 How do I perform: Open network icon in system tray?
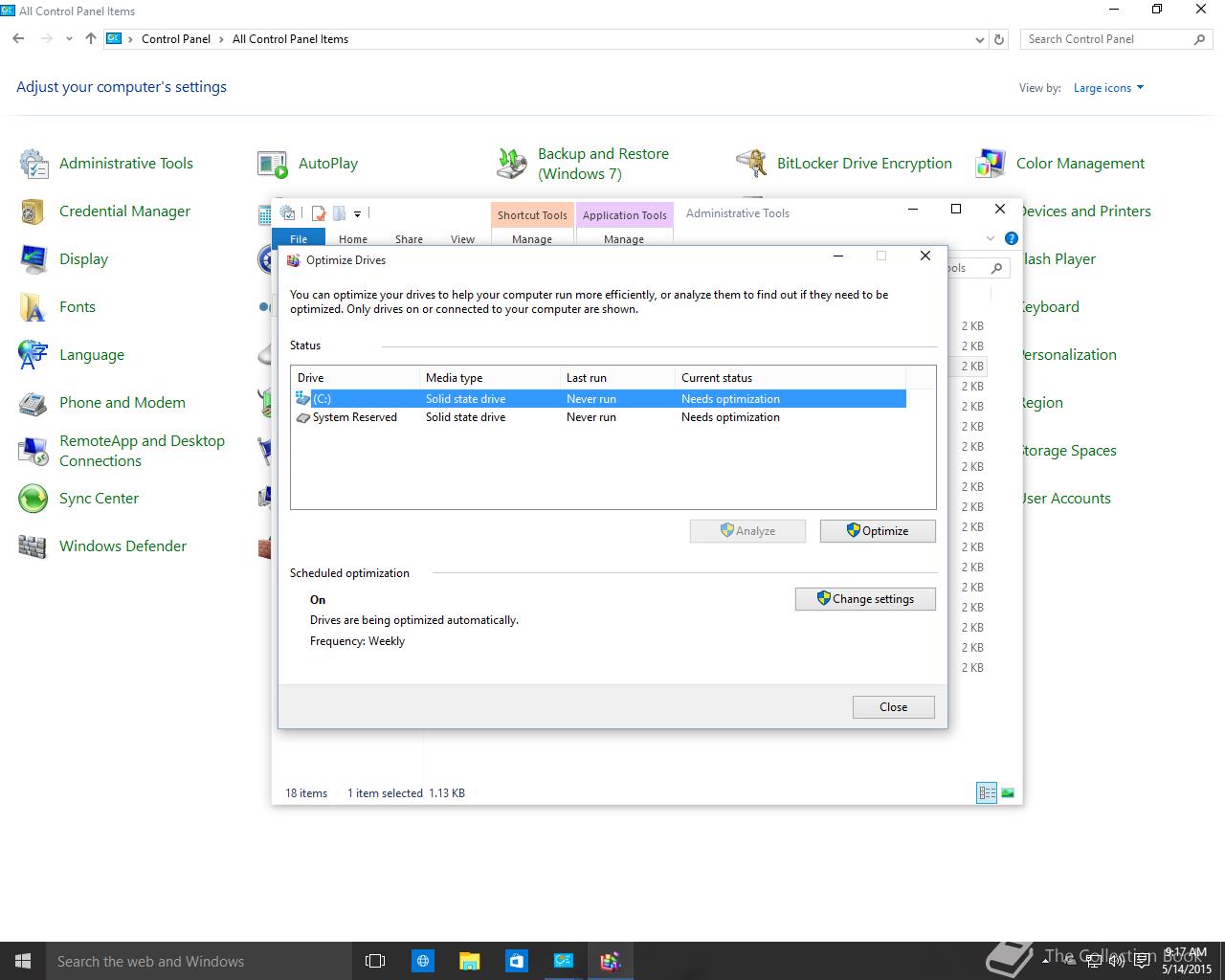(x=1092, y=961)
